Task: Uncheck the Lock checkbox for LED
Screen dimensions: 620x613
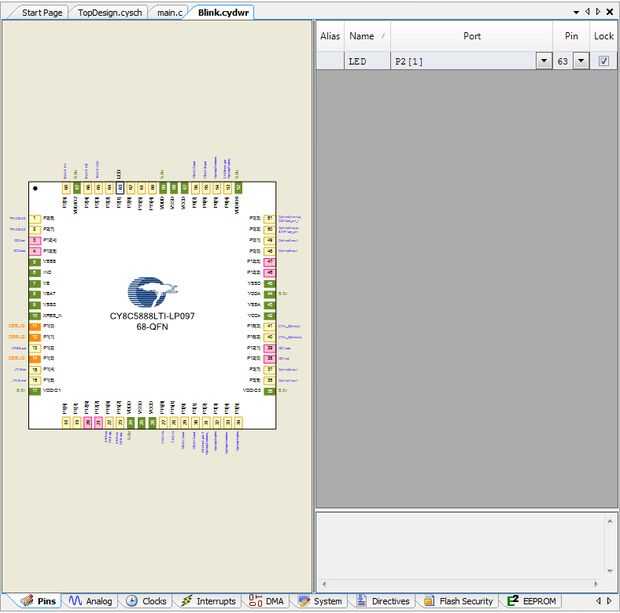Action: click(x=603, y=61)
